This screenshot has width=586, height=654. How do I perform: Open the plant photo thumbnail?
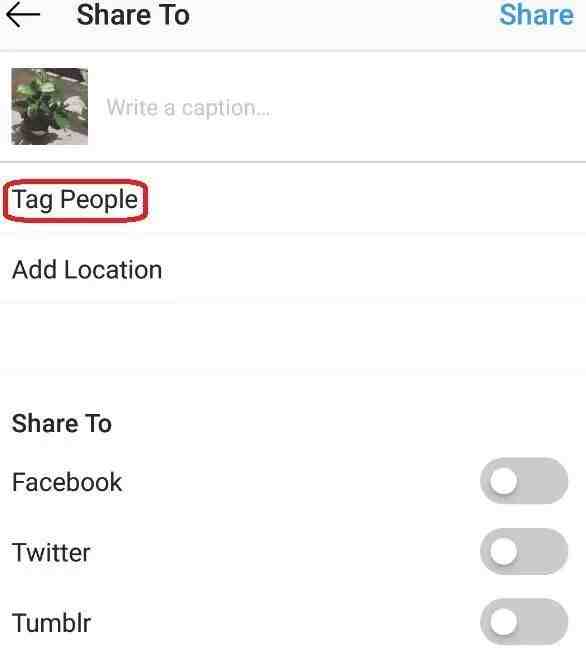tap(50, 107)
